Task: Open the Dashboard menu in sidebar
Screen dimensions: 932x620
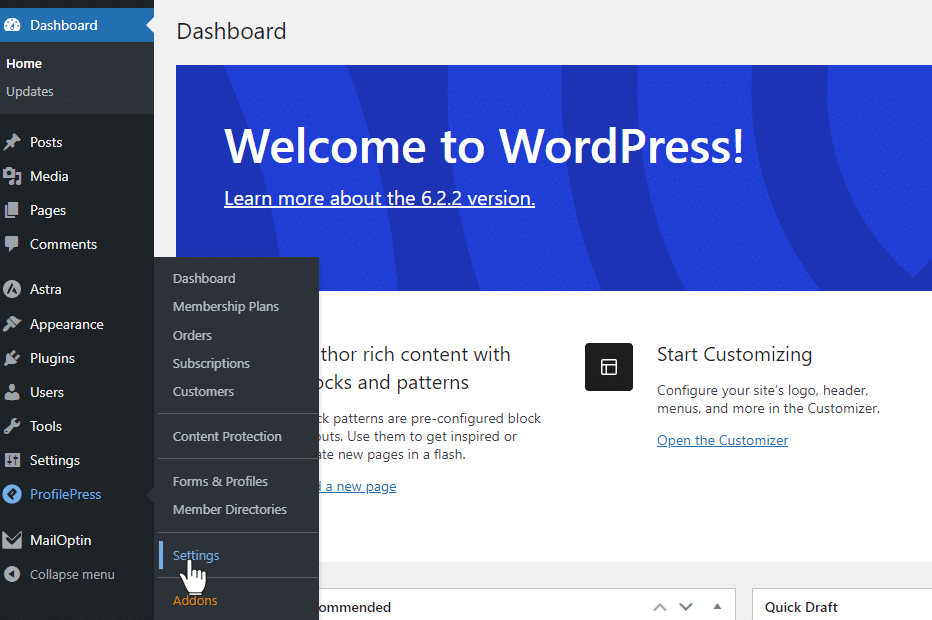Action: click(77, 25)
